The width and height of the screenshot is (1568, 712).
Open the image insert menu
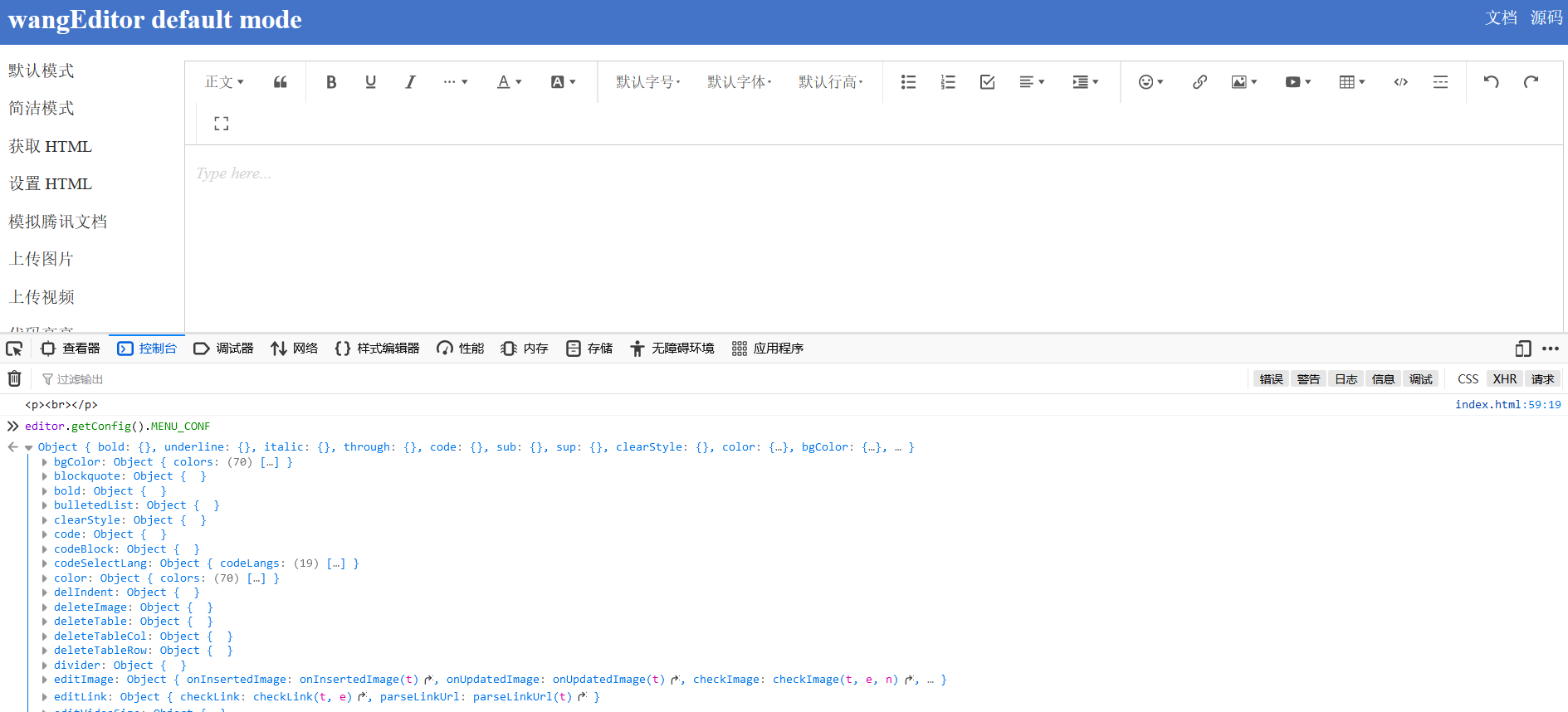click(1243, 82)
